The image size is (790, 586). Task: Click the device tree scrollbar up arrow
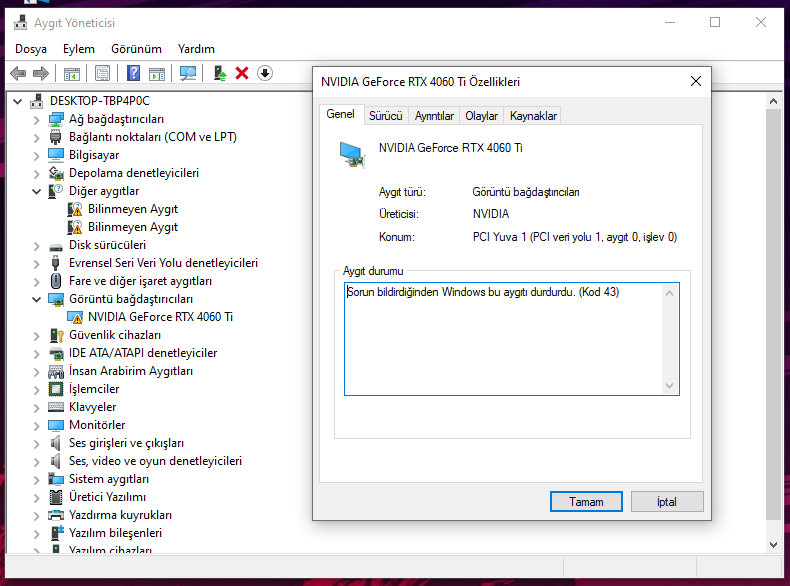773,101
